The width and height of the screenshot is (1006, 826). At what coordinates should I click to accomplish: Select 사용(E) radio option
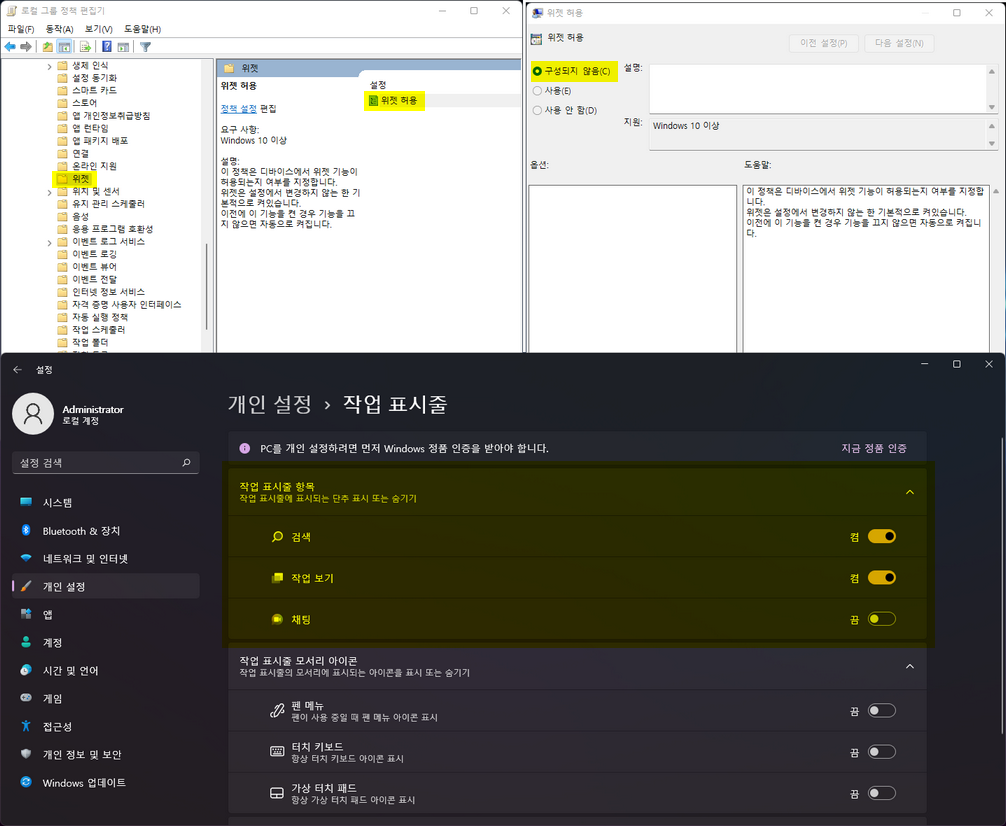pos(537,90)
